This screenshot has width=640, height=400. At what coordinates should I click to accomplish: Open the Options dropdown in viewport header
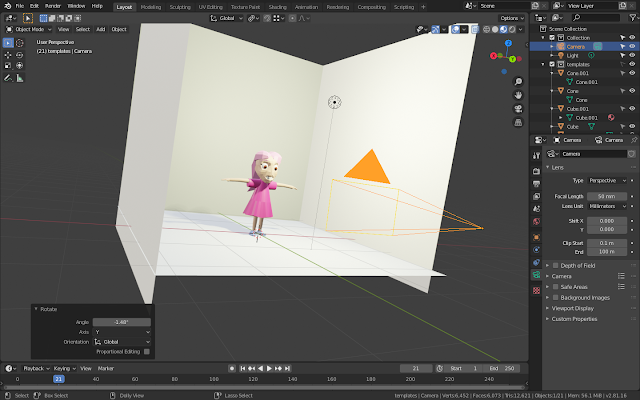[x=512, y=18]
